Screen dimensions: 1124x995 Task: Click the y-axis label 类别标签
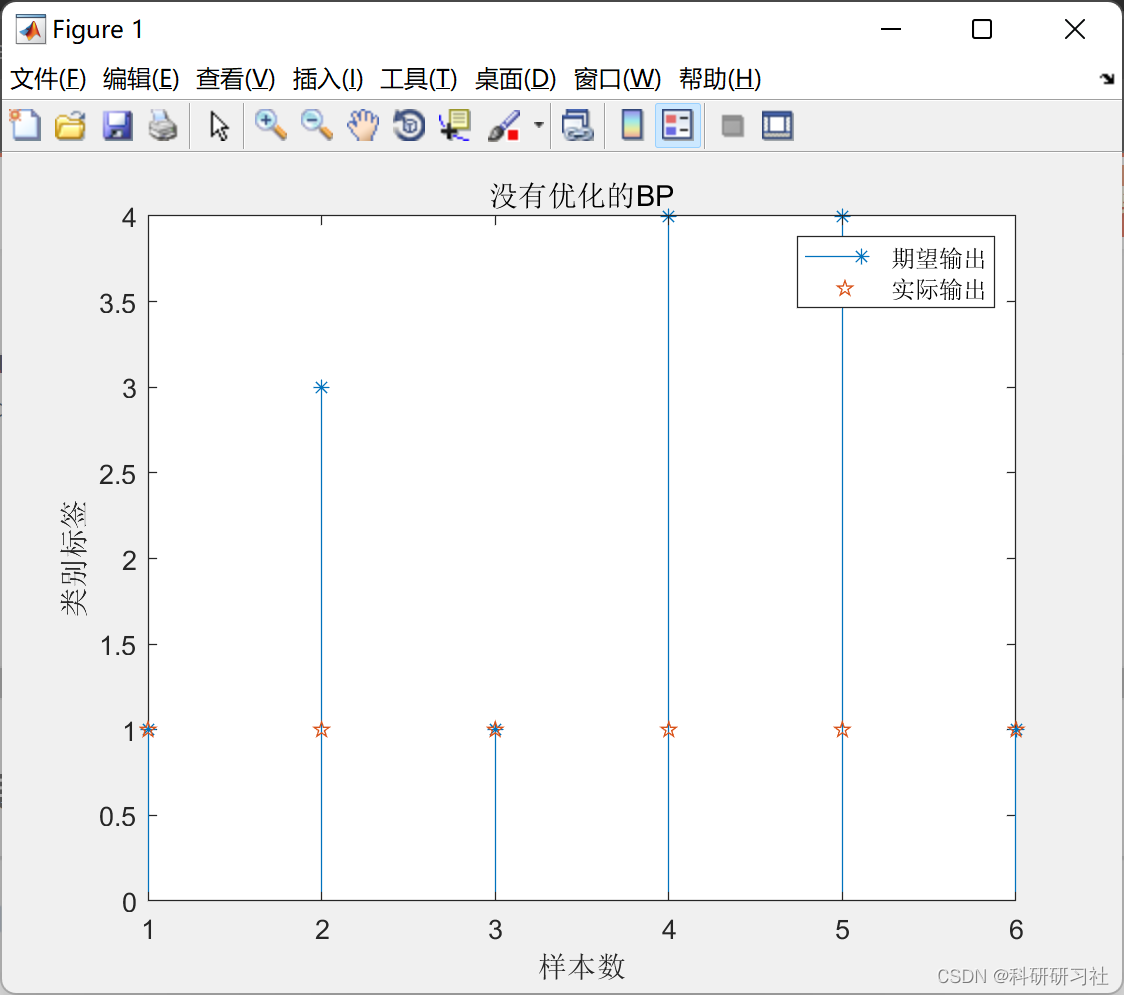[73, 558]
